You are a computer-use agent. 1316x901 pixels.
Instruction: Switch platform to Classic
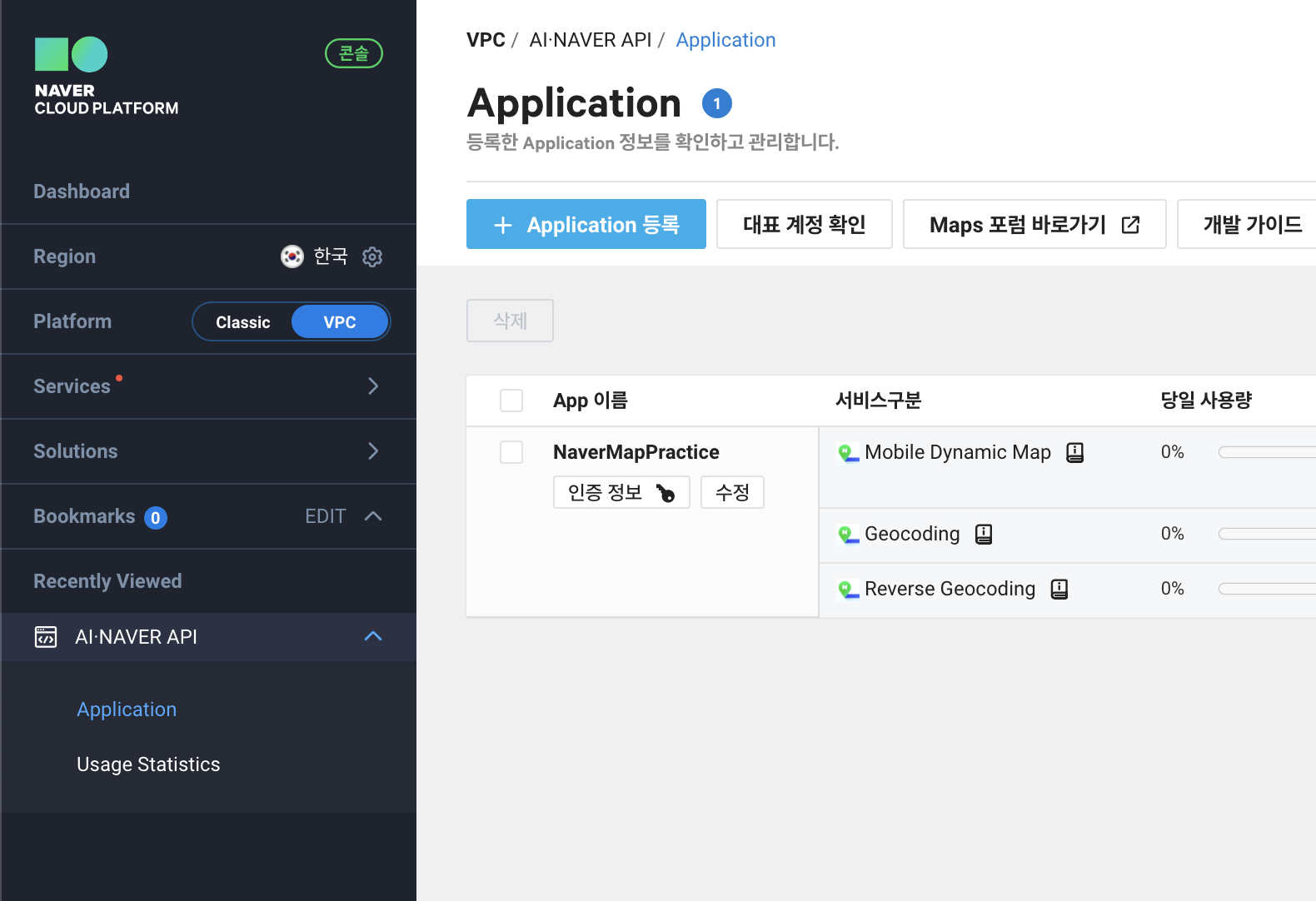243,322
